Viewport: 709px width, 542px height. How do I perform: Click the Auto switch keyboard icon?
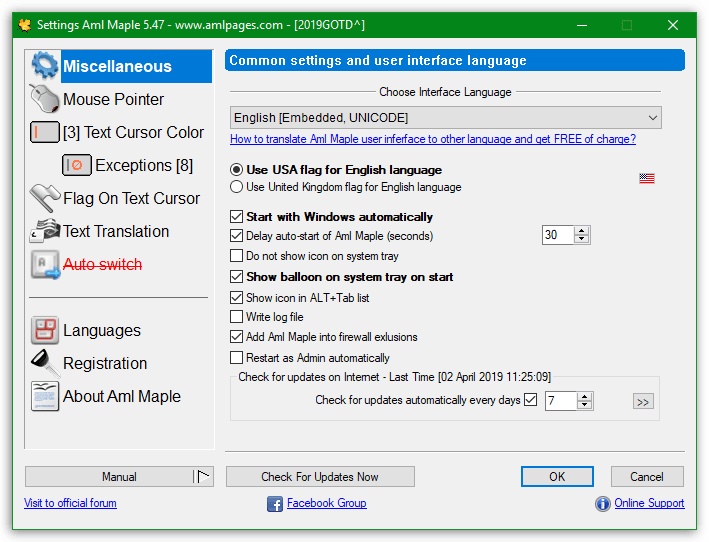[x=45, y=264]
